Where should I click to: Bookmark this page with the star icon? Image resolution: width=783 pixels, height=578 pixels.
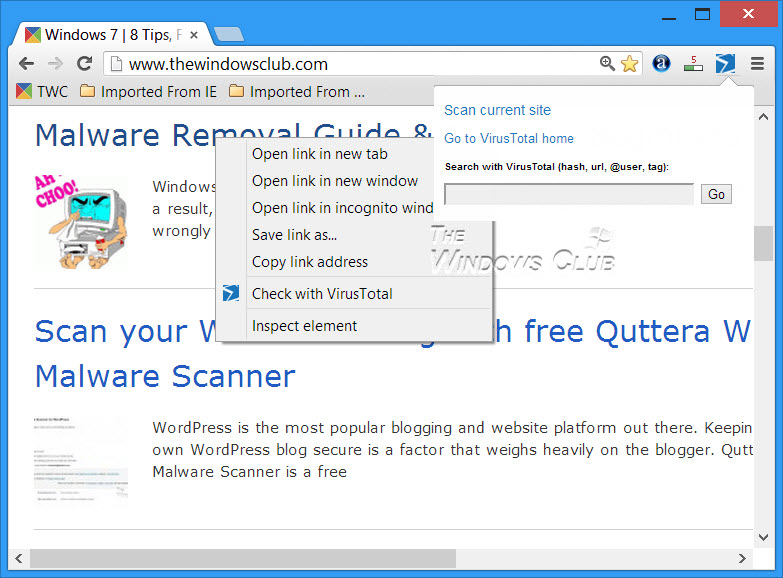pyautogui.click(x=629, y=63)
